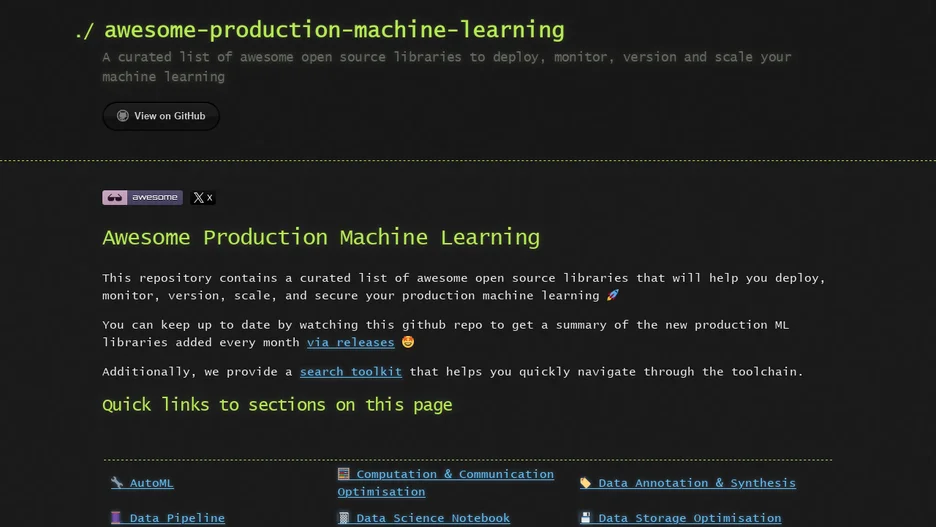
Task: Click the wrench icon beside AutoML
Action: click(116, 482)
